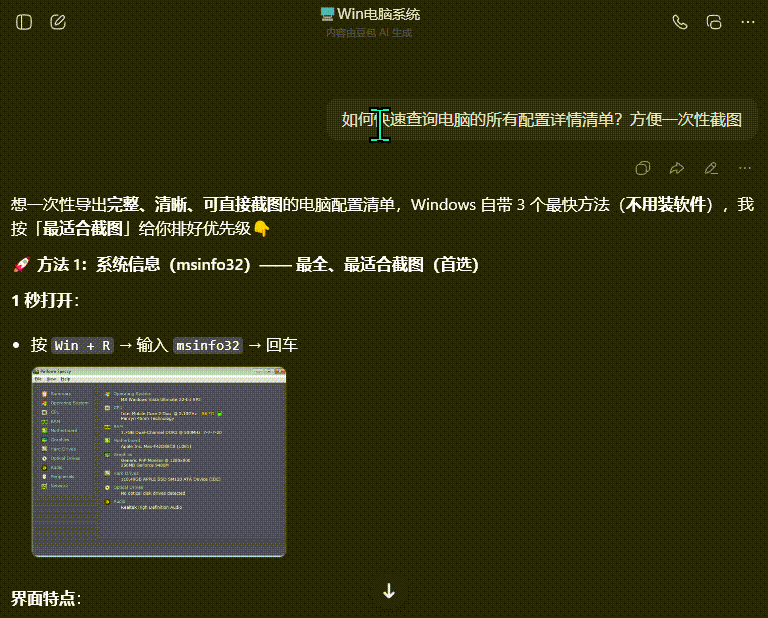This screenshot has width=768, height=618.
Task: Open the top-right more options menu
Action: click(748, 22)
